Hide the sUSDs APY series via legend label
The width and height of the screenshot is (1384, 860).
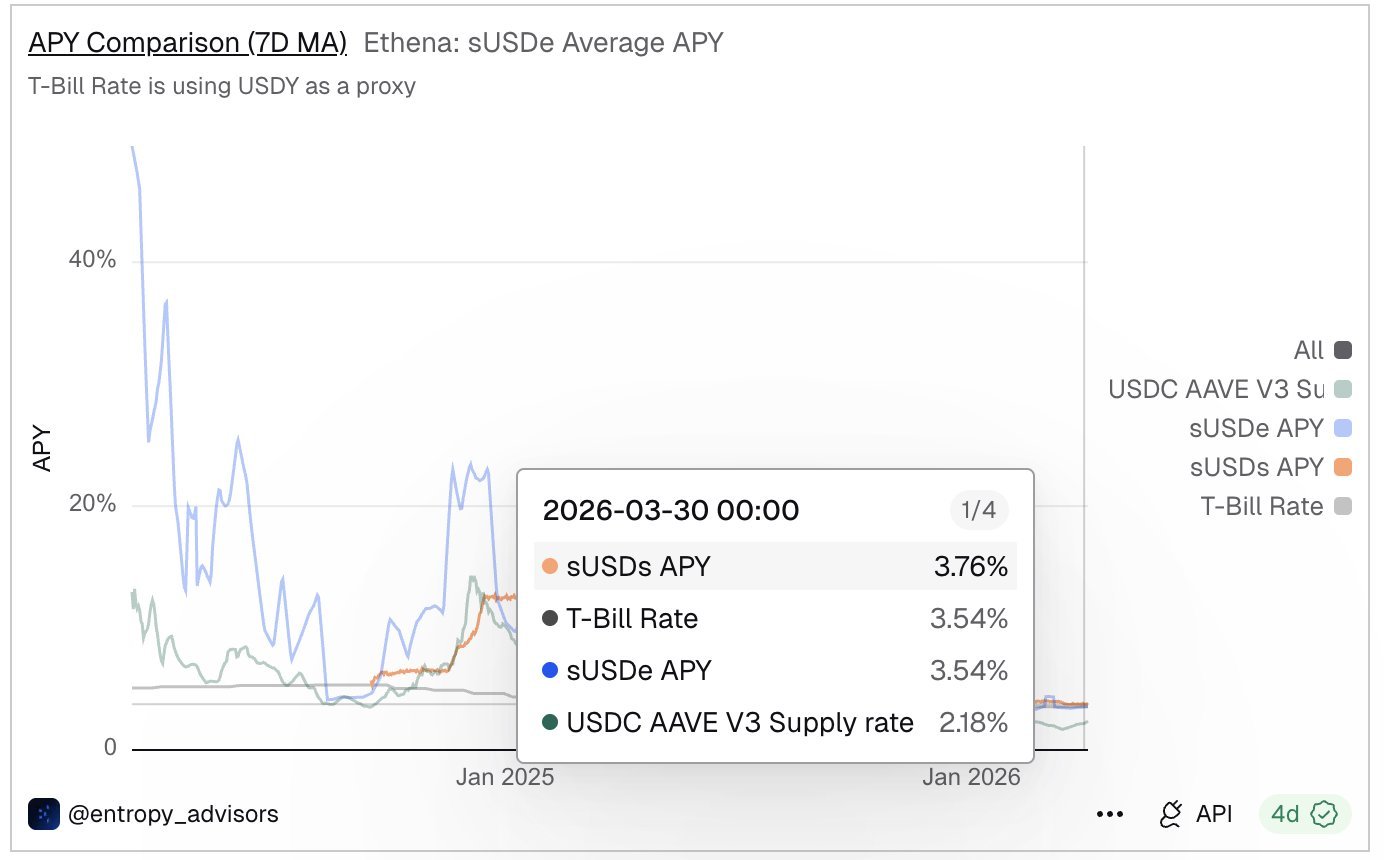pos(1256,467)
